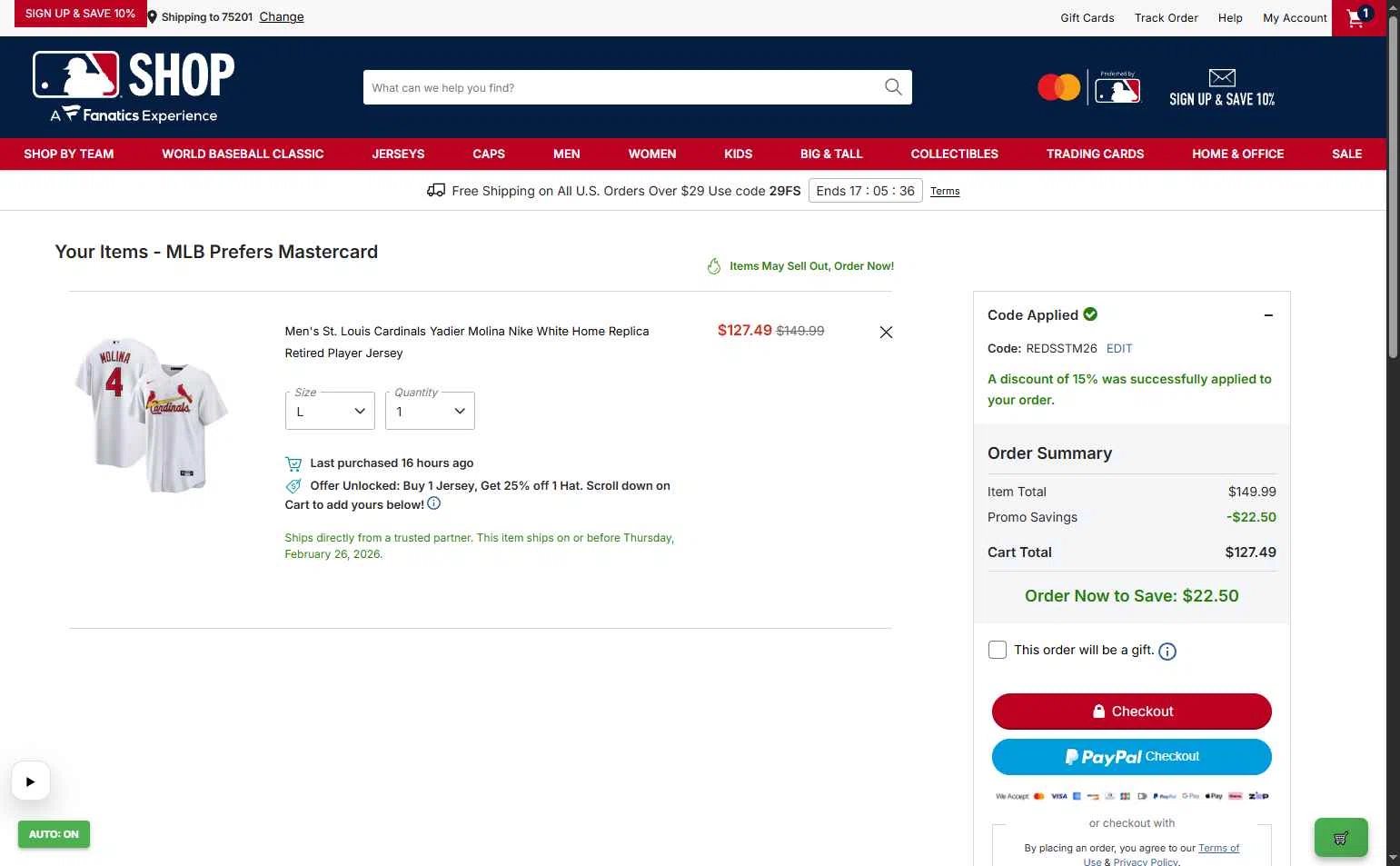The image size is (1400, 866).
Task: Click red Sign Up & Save 10% banner
Action: tap(80, 14)
